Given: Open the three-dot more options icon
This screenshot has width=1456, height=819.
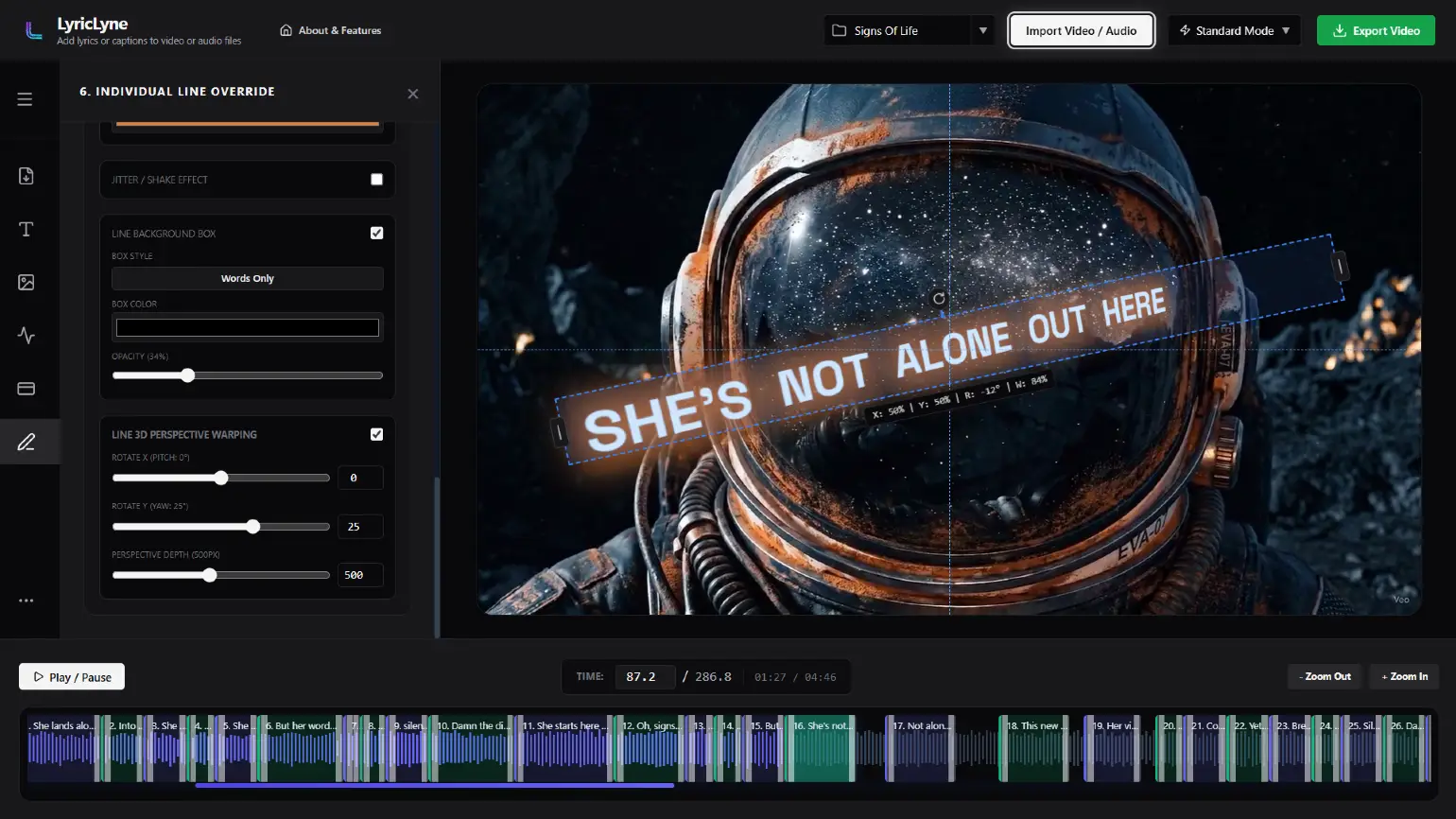Looking at the screenshot, I should coord(26,601).
